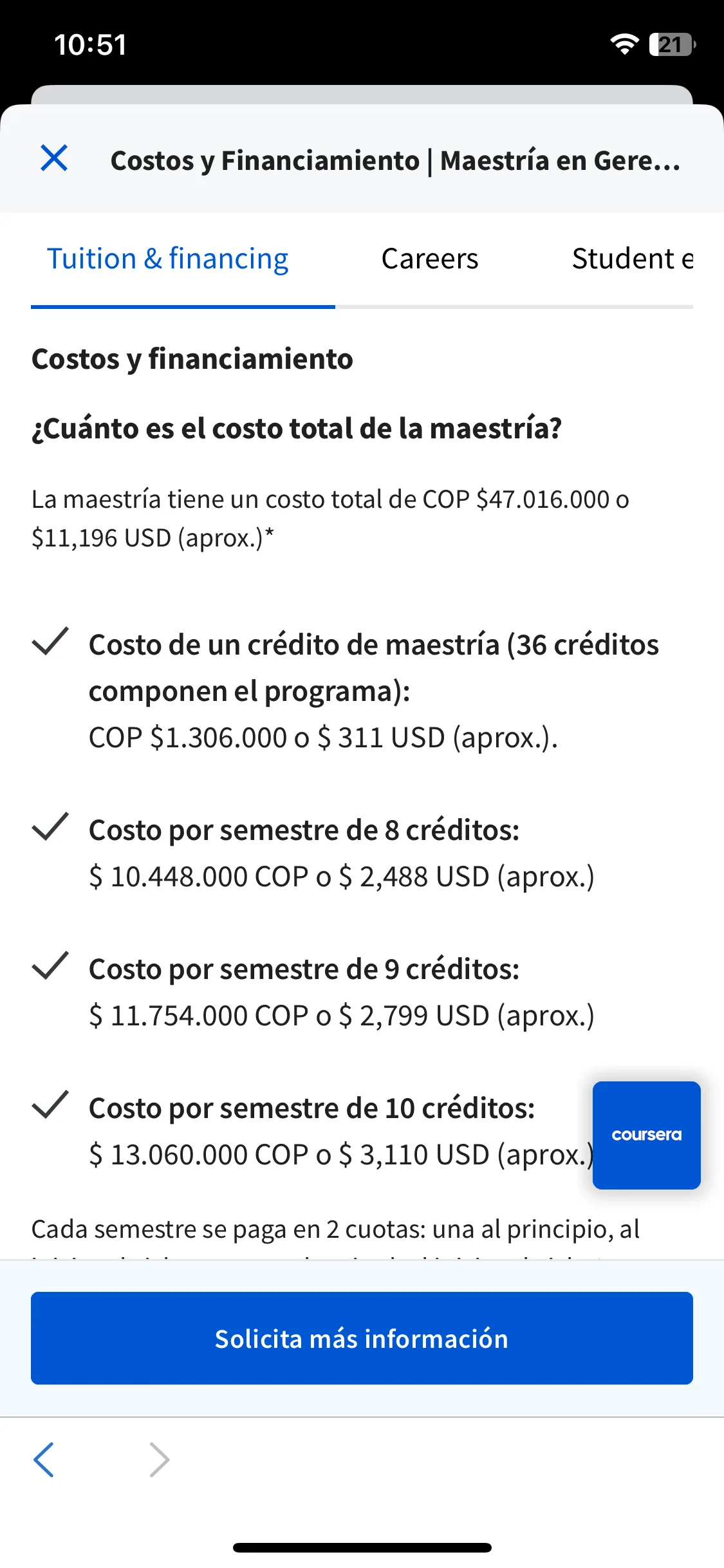Tap checkmark beside 8 créditos item
The width and height of the screenshot is (724, 1568).
click(50, 826)
